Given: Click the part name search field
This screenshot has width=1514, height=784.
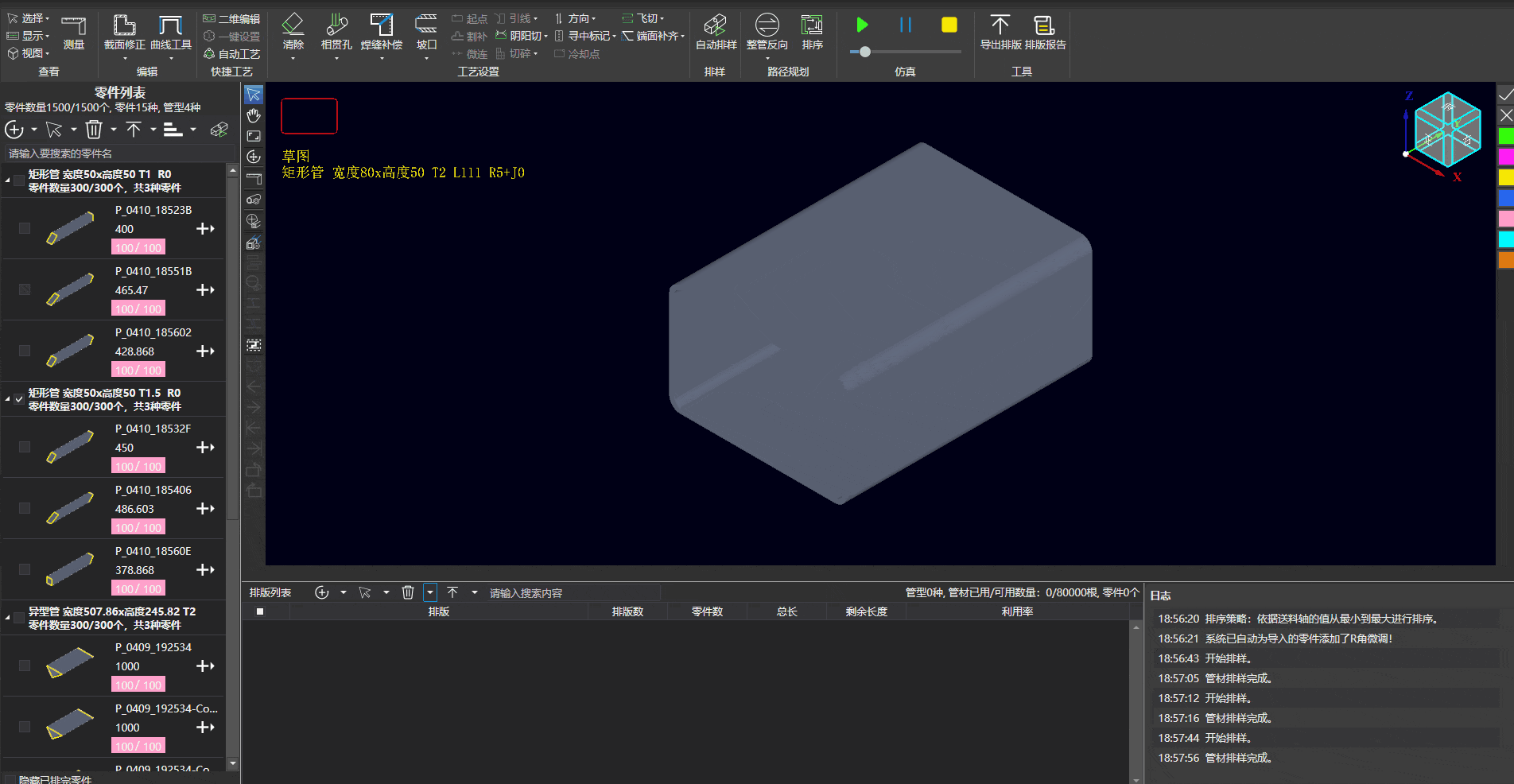Looking at the screenshot, I should pyautogui.click(x=119, y=153).
